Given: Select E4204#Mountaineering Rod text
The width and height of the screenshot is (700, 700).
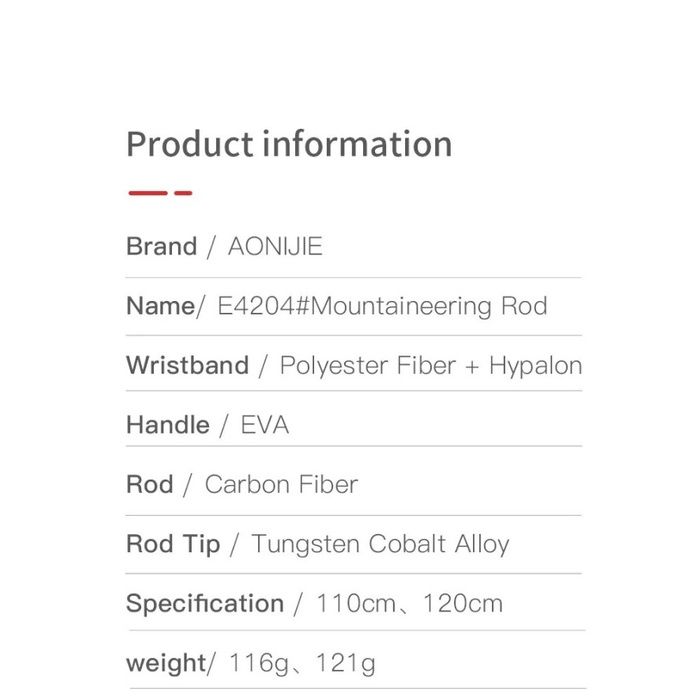Looking at the screenshot, I should click(382, 306).
